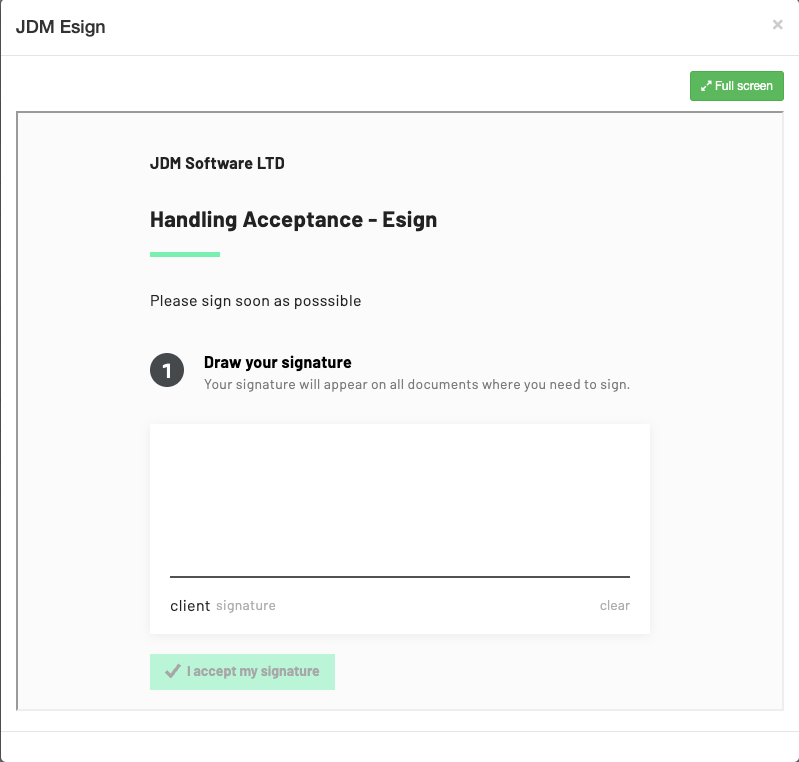
Task: Click the expand arrows icon beside Full screen
Action: (x=706, y=86)
